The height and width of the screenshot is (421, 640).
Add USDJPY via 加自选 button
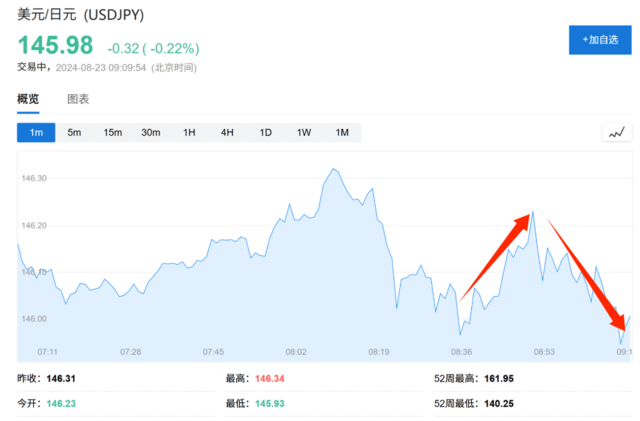(x=600, y=40)
